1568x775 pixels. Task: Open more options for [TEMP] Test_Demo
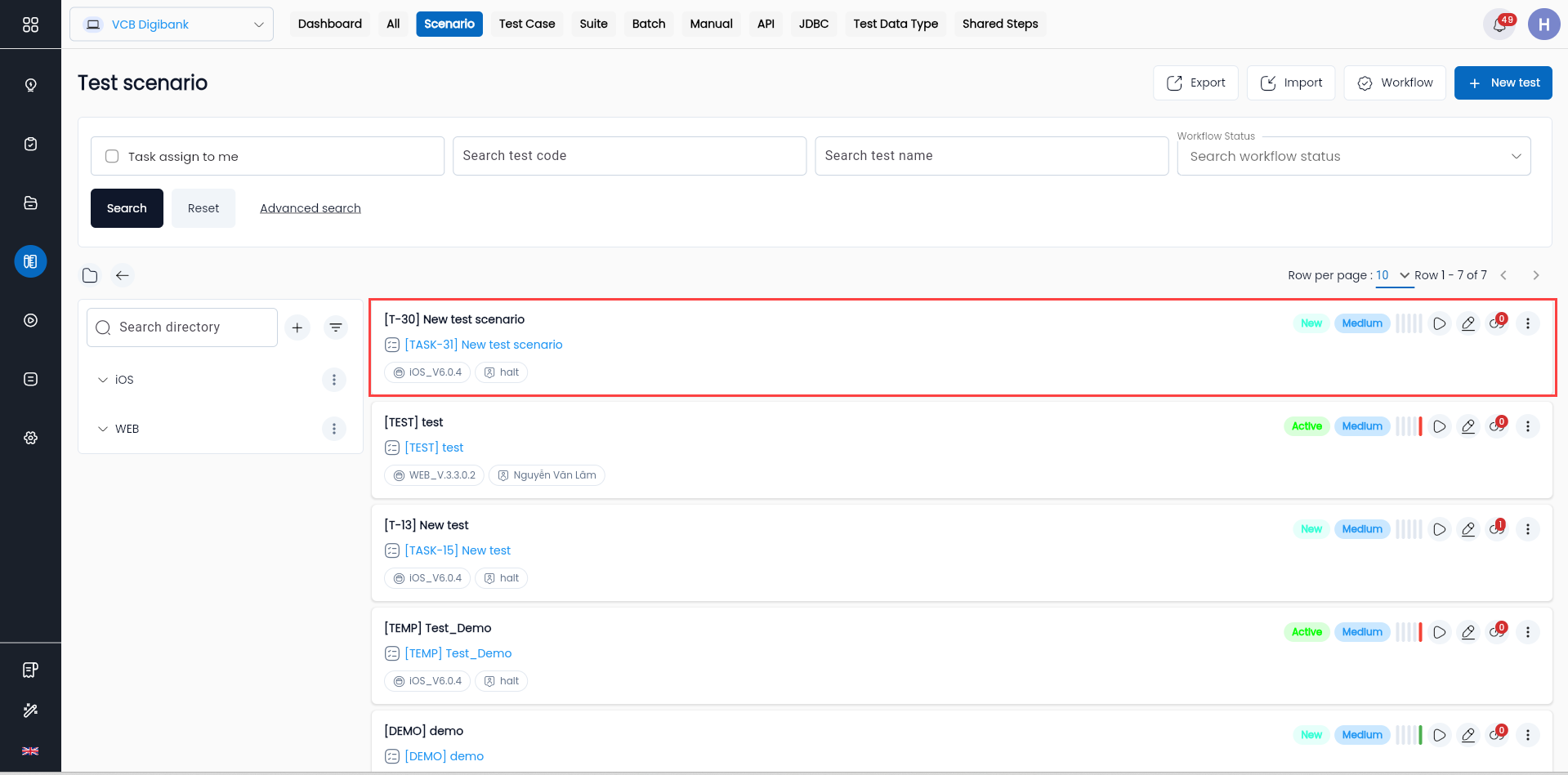[x=1528, y=632]
